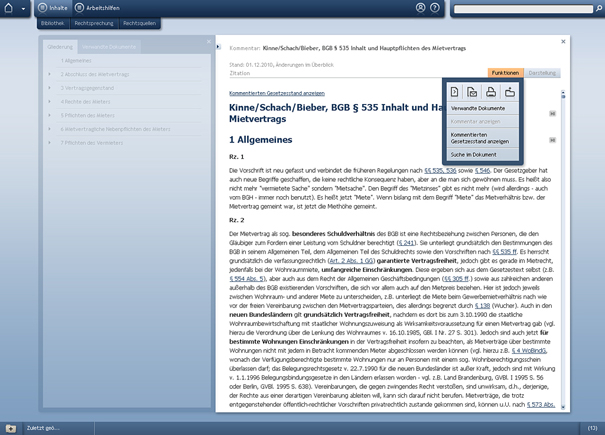Image resolution: width=605 pixels, height=435 pixels.
Task: Open the § 4 WoBindG link
Action: tap(529, 350)
